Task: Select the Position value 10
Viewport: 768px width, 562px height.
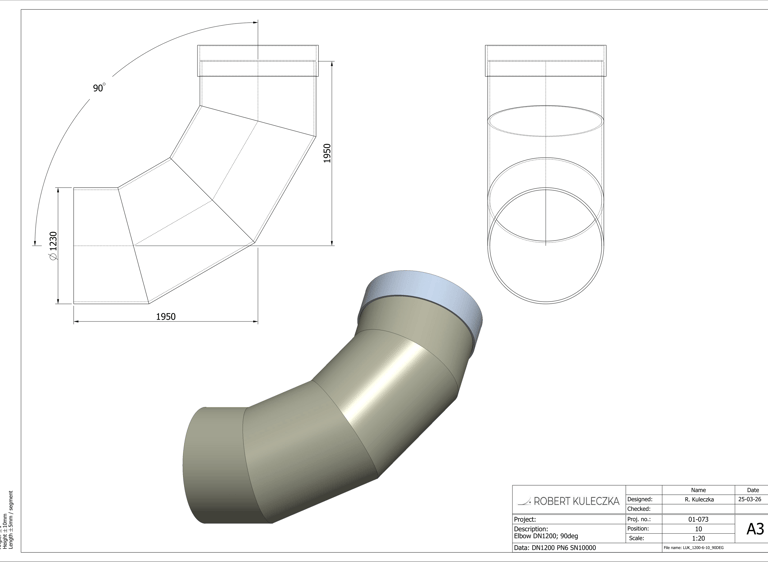Action: coord(698,529)
